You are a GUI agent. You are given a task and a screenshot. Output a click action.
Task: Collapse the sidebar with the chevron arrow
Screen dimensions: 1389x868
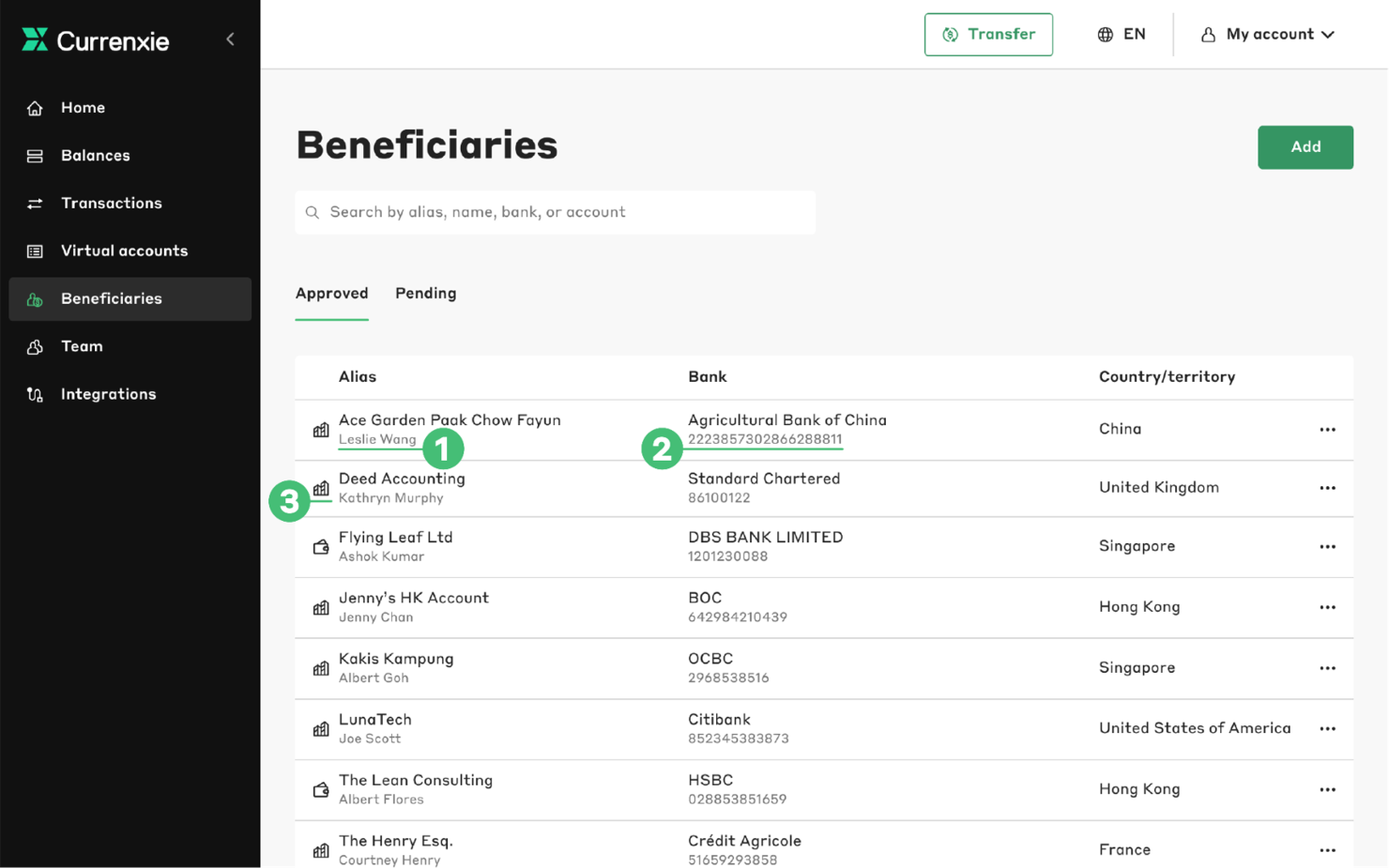(230, 40)
